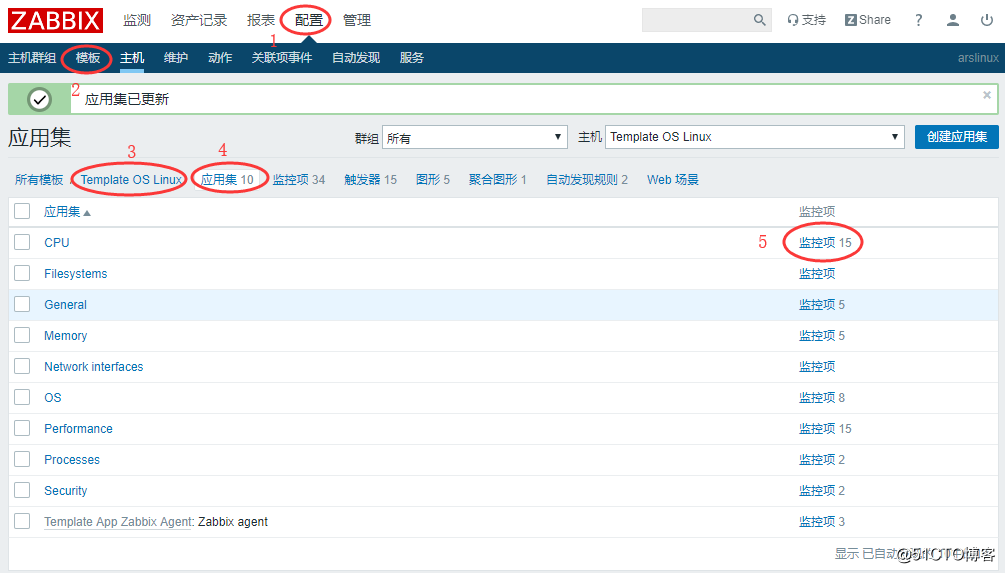Screen dimensions: 1005x573
Task: Check the Performance row checkbox
Action: click(22, 428)
